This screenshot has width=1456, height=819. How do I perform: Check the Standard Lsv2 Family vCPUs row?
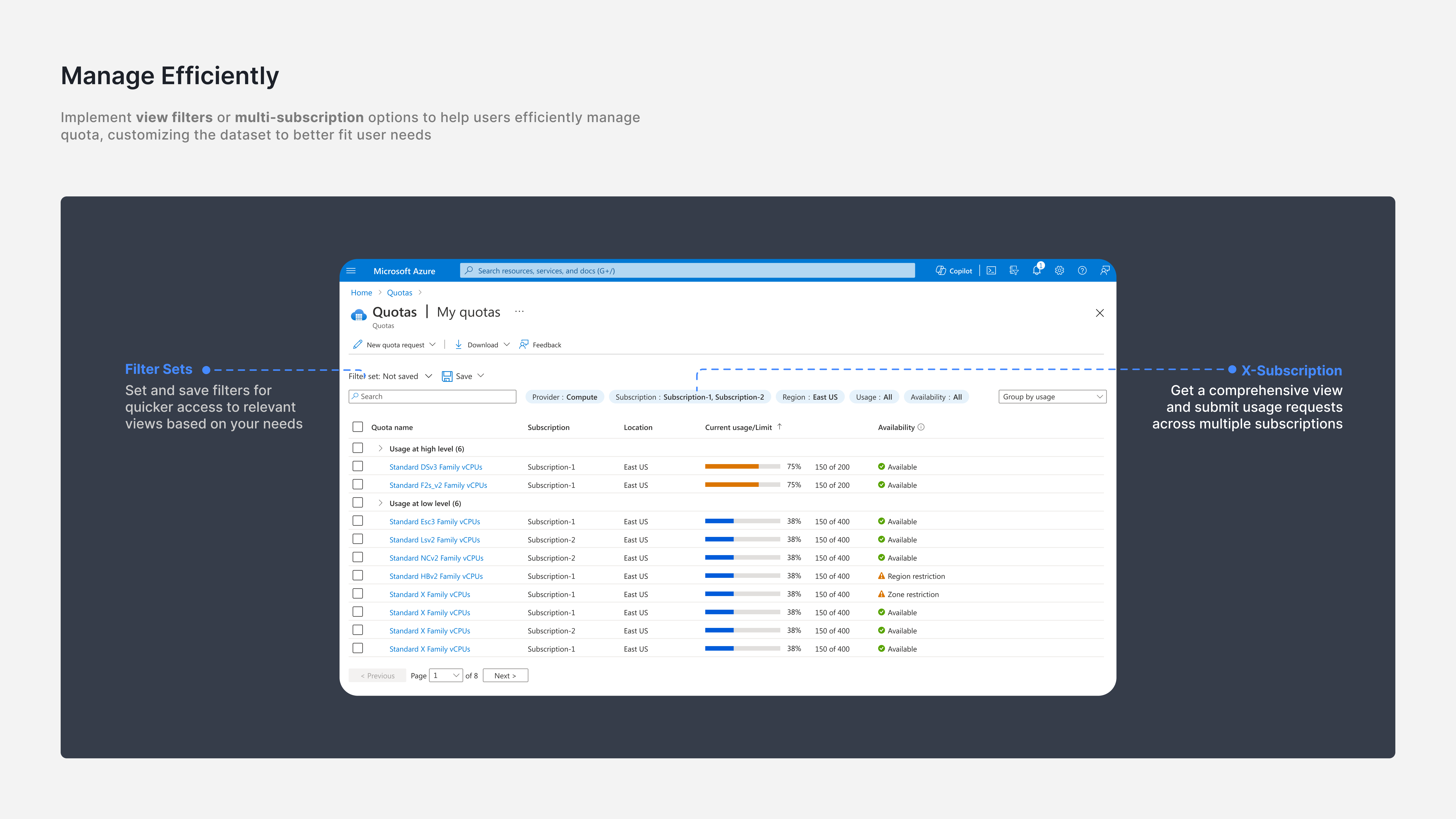pyautogui.click(x=358, y=539)
